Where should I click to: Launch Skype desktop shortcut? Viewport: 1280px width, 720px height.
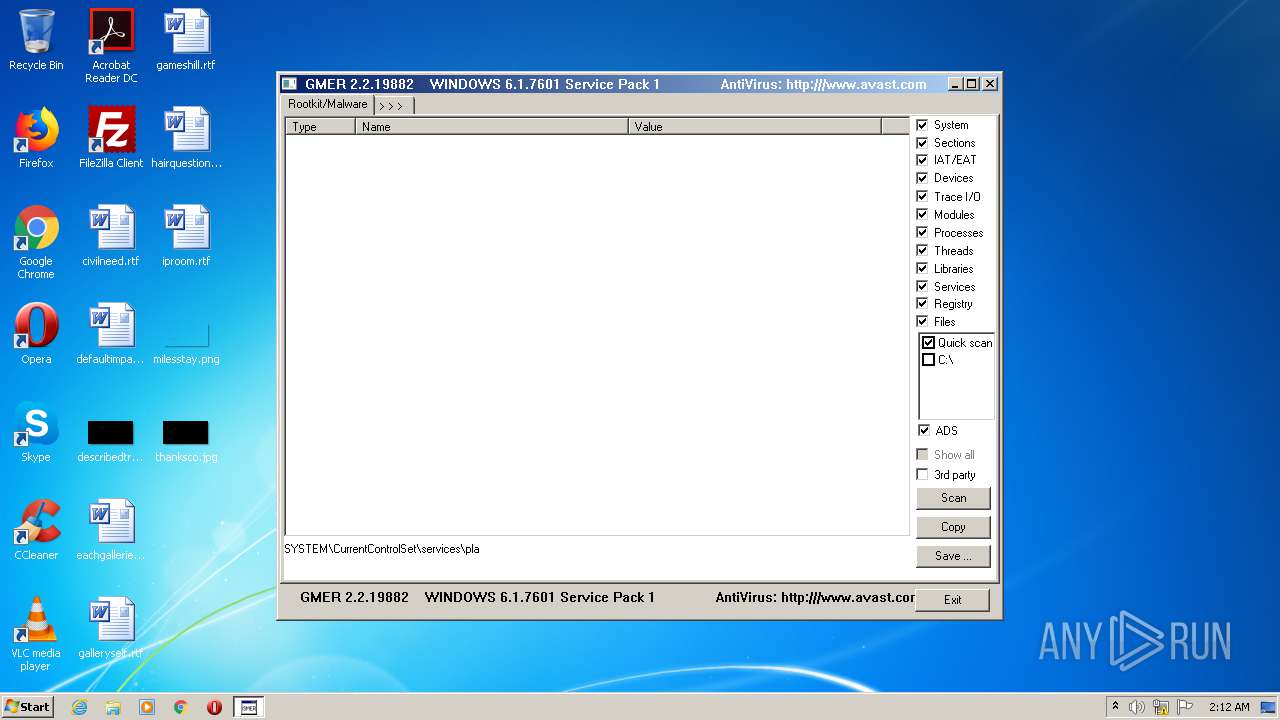pos(36,432)
